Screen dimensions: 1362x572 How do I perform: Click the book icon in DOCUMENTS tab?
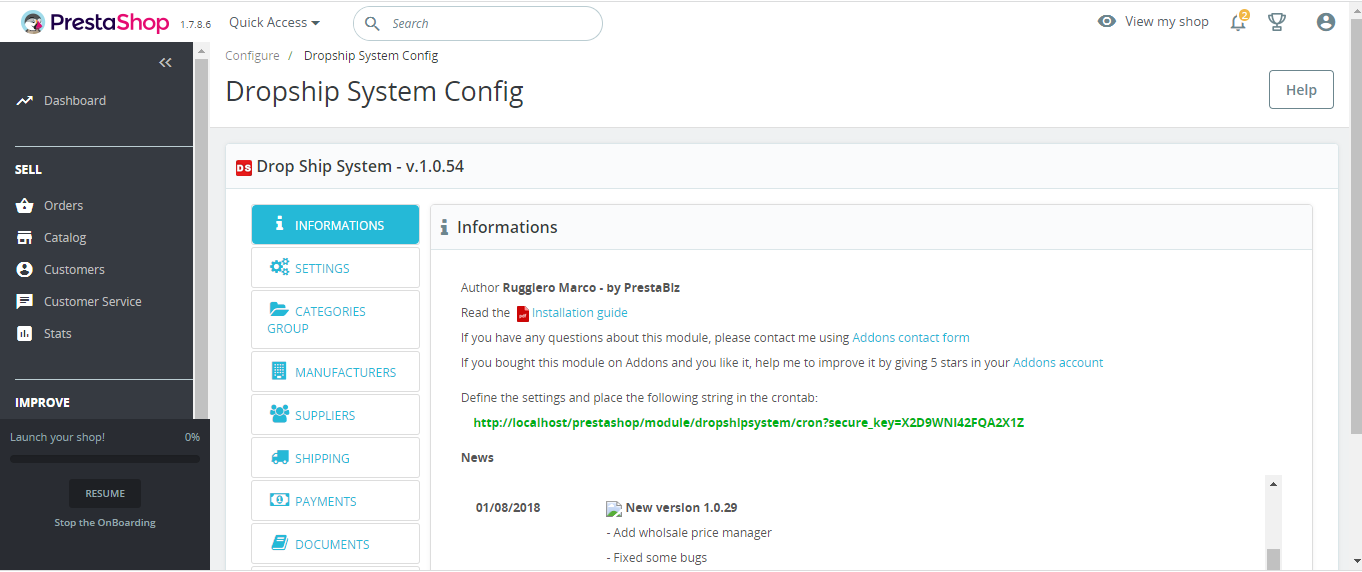coord(279,543)
